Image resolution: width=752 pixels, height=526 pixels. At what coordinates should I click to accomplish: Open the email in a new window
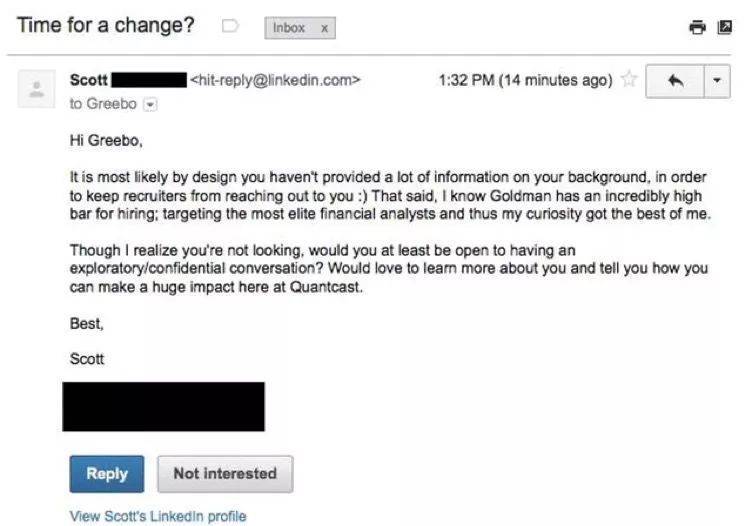pyautogui.click(x=724, y=27)
